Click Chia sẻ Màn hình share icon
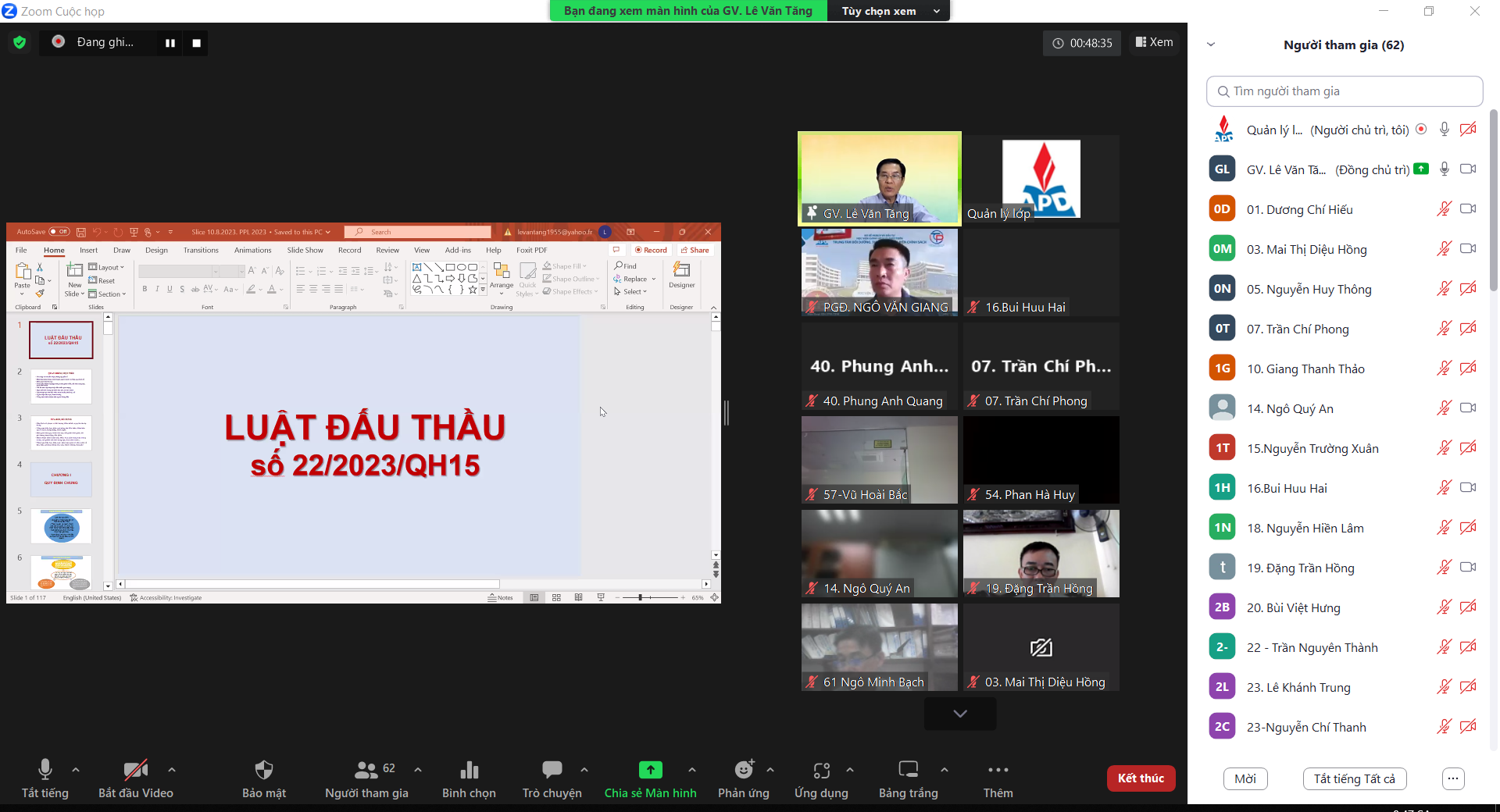This screenshot has height=812, width=1500. point(650,771)
